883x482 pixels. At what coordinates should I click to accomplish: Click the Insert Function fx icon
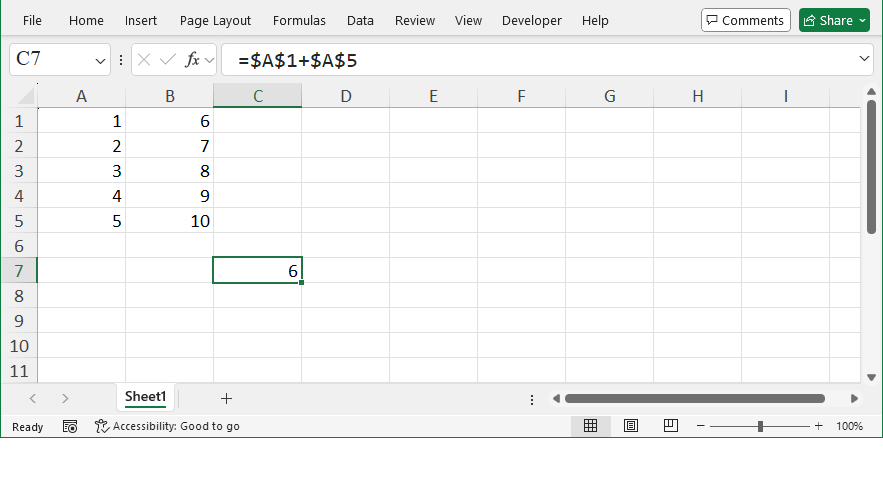[x=192, y=60]
